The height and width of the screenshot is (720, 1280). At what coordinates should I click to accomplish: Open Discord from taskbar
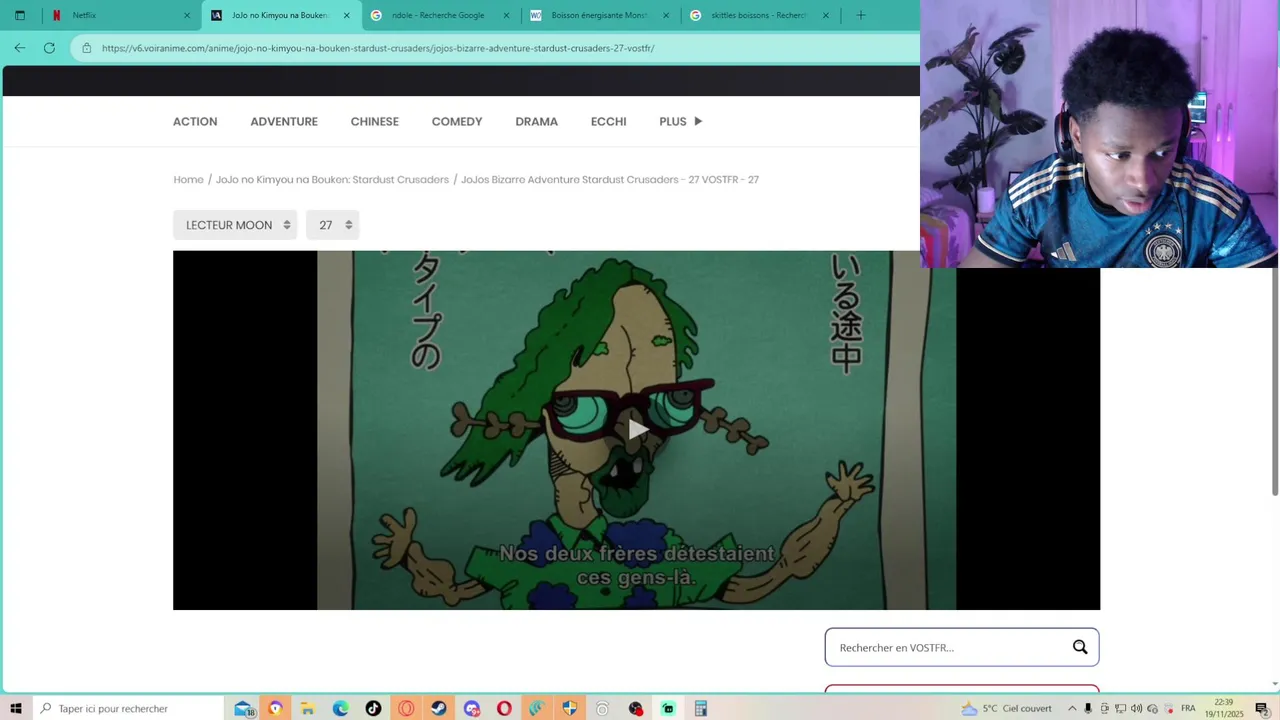point(472,708)
